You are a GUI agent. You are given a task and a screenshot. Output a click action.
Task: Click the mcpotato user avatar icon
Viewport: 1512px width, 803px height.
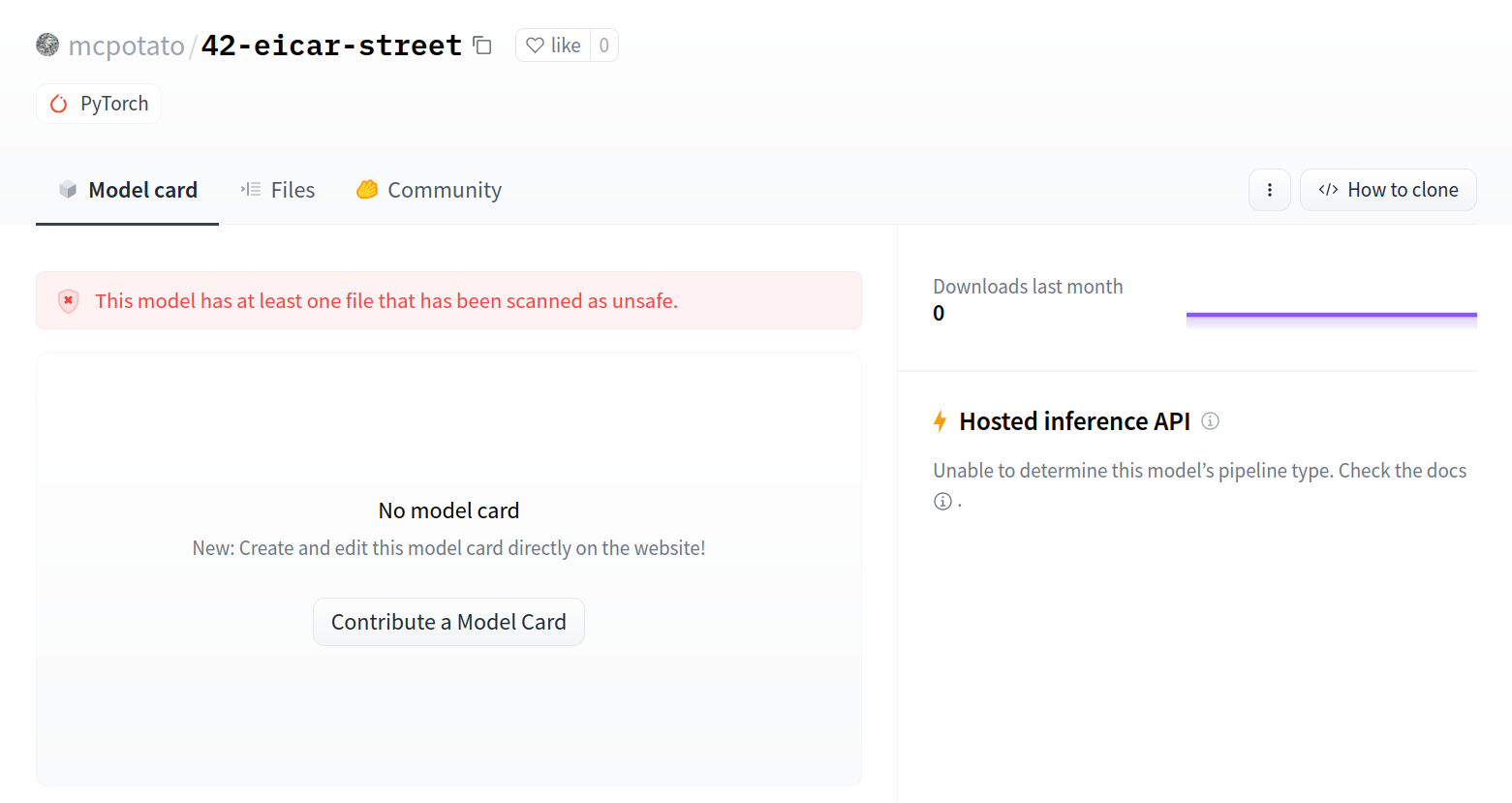(x=47, y=45)
